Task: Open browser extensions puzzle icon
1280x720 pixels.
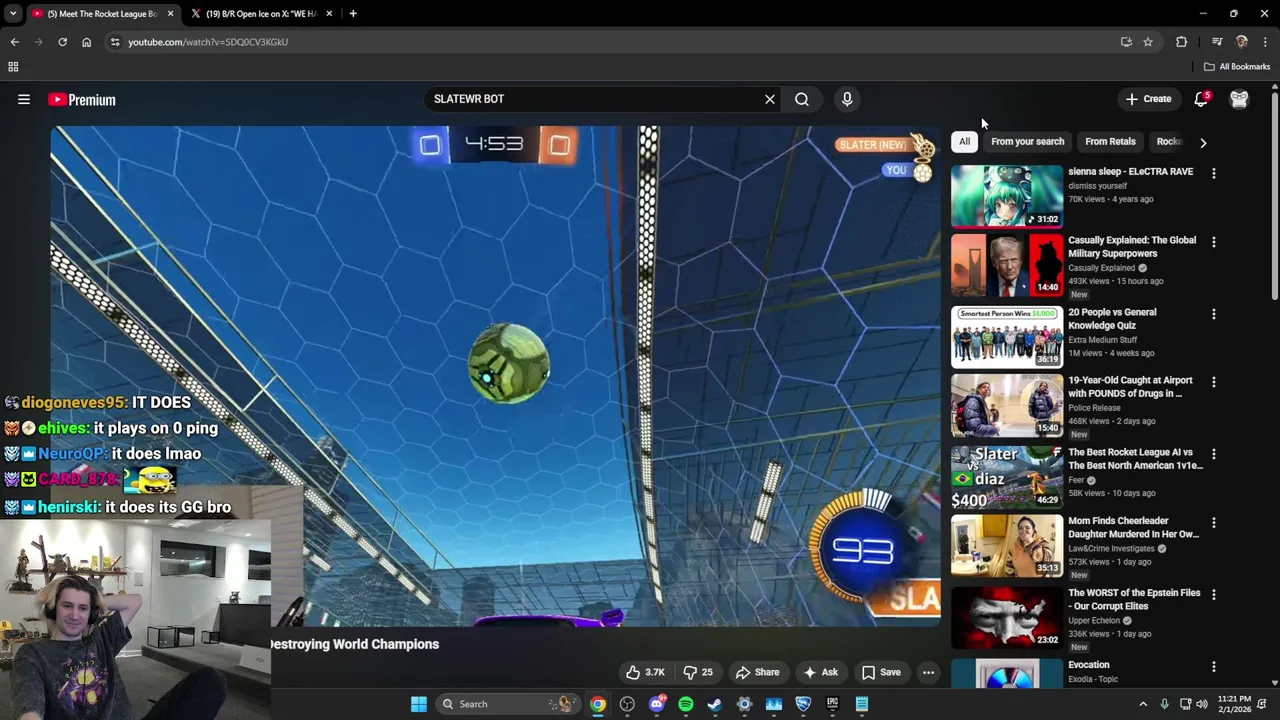Action: point(1182,42)
